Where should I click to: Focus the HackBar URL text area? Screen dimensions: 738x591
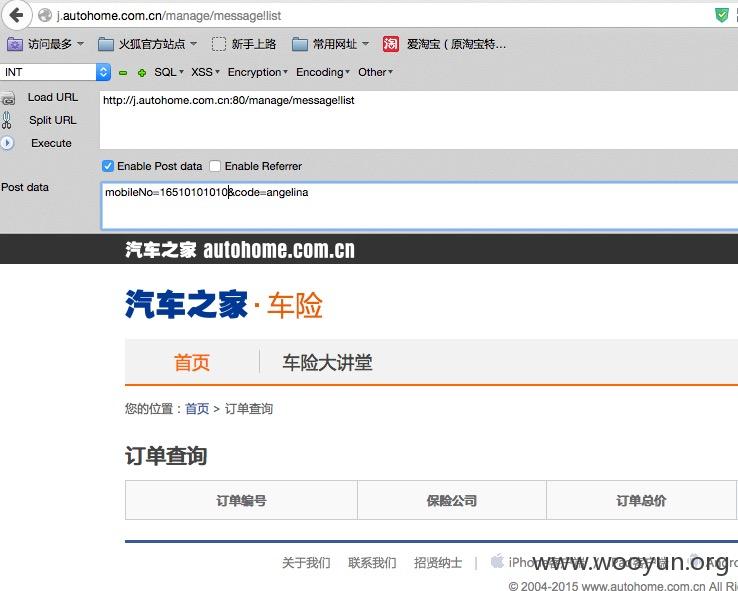pyautogui.click(x=418, y=120)
